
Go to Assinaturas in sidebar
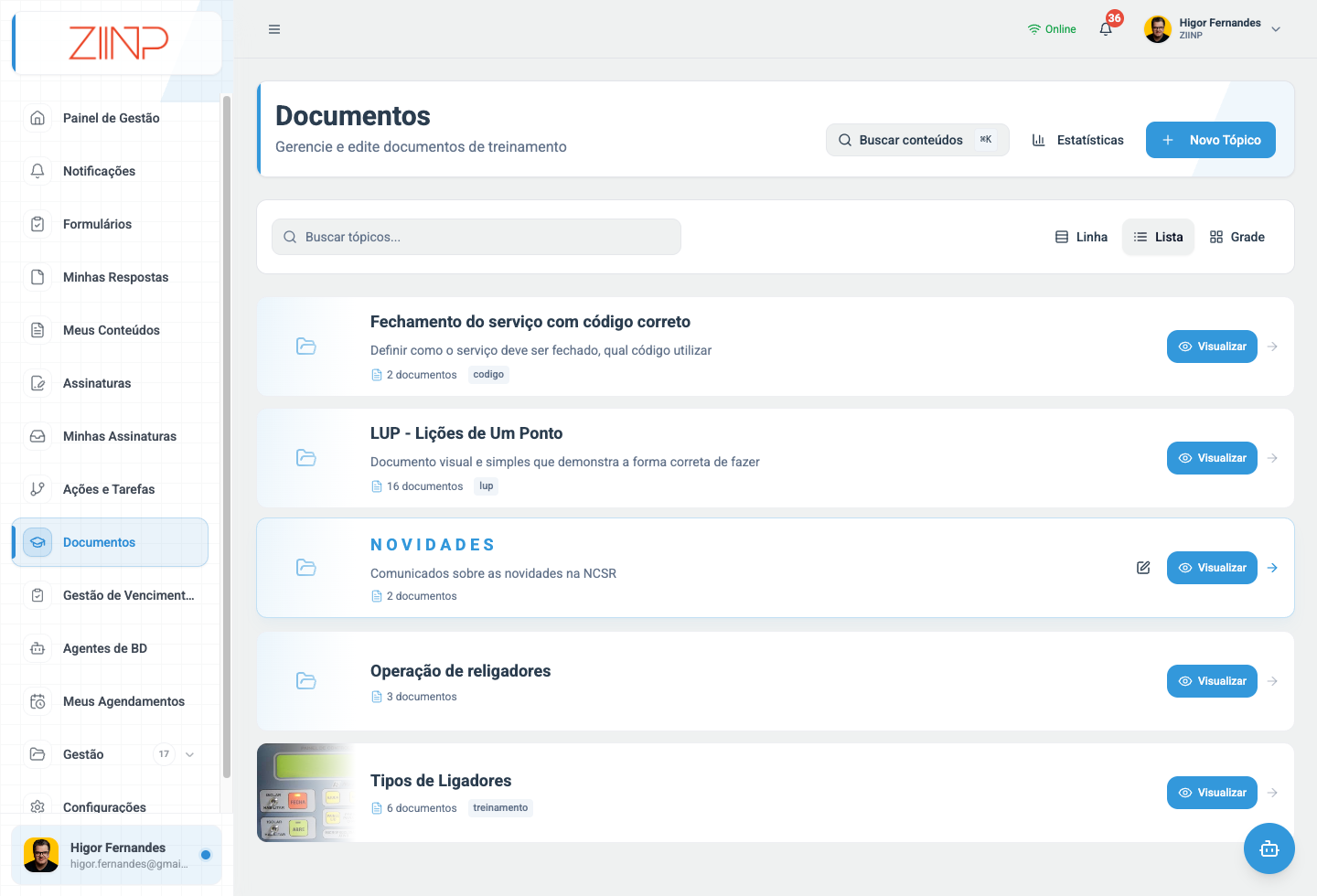click(x=110, y=383)
